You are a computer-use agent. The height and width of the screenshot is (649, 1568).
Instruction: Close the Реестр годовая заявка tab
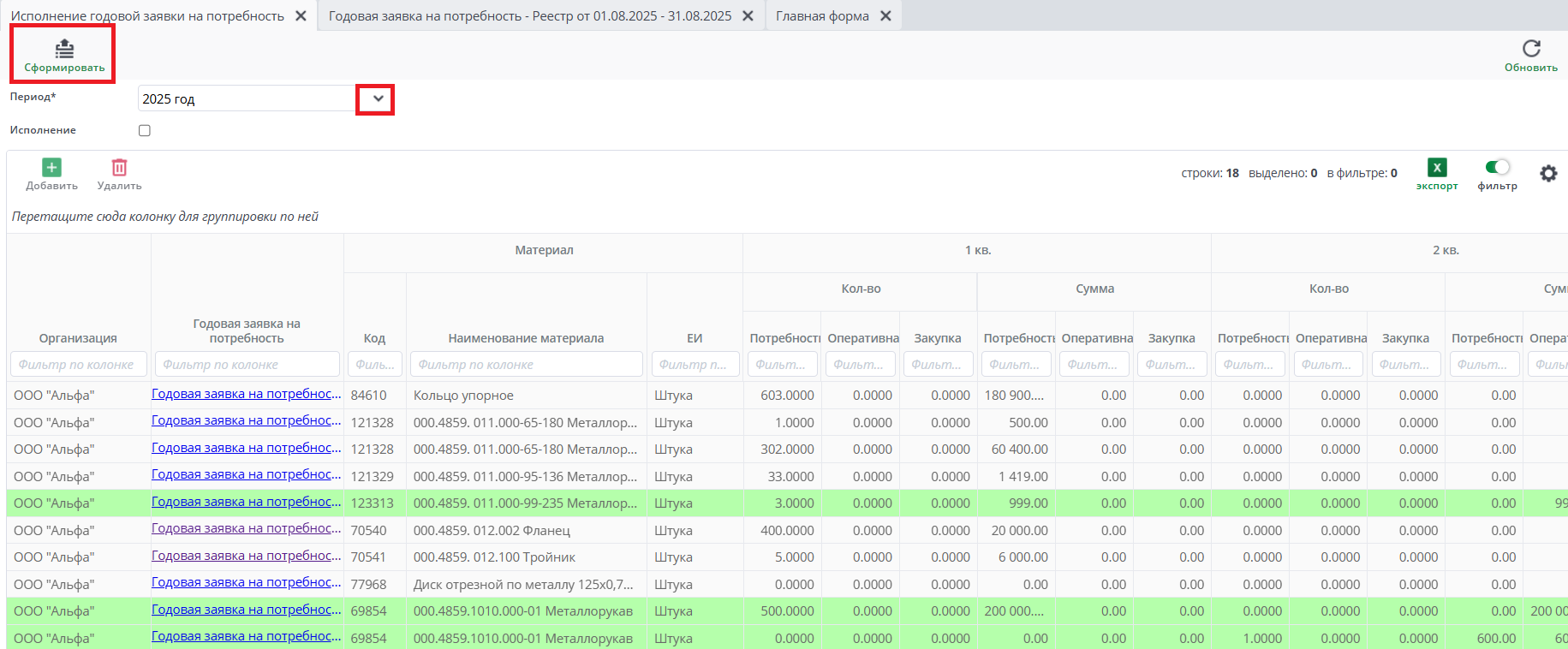(x=748, y=16)
